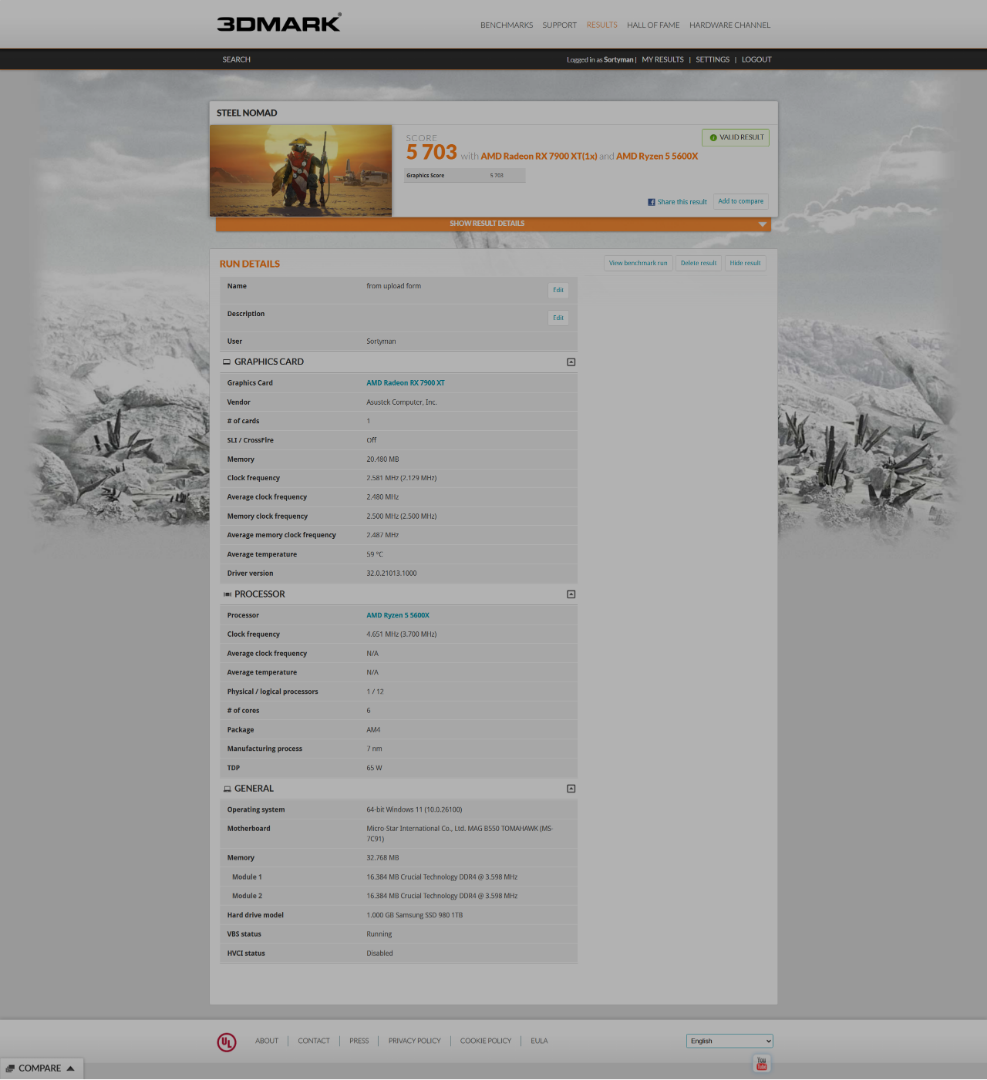Open the Sortyman user profile link

click(618, 60)
